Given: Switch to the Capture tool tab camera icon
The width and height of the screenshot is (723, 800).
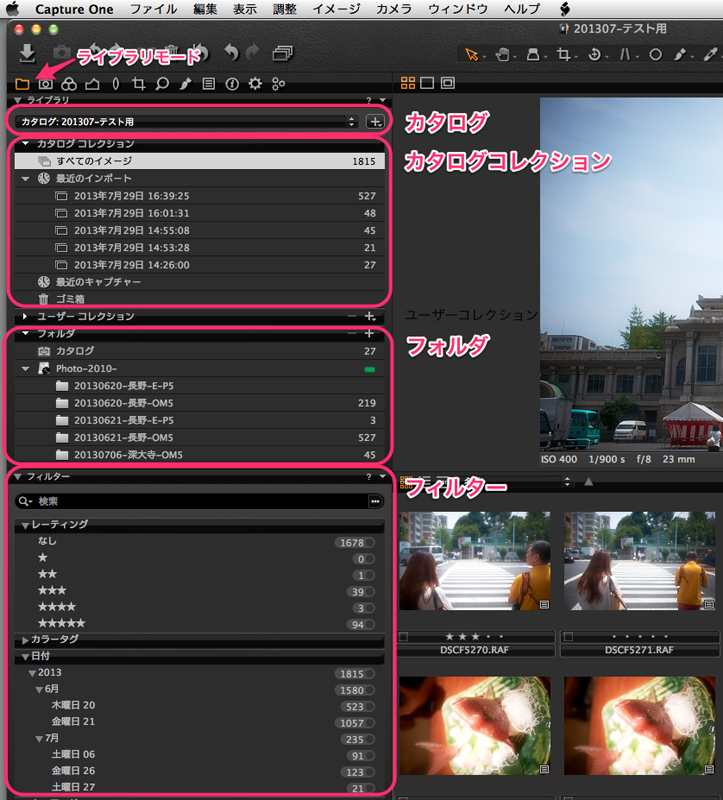Looking at the screenshot, I should coord(46,84).
